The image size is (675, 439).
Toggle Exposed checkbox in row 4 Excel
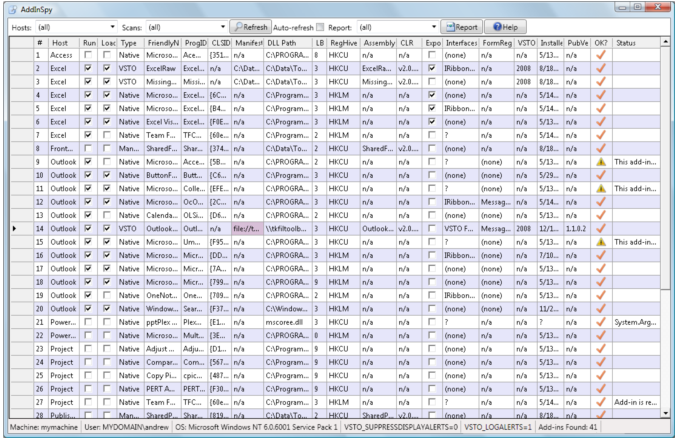click(432, 95)
